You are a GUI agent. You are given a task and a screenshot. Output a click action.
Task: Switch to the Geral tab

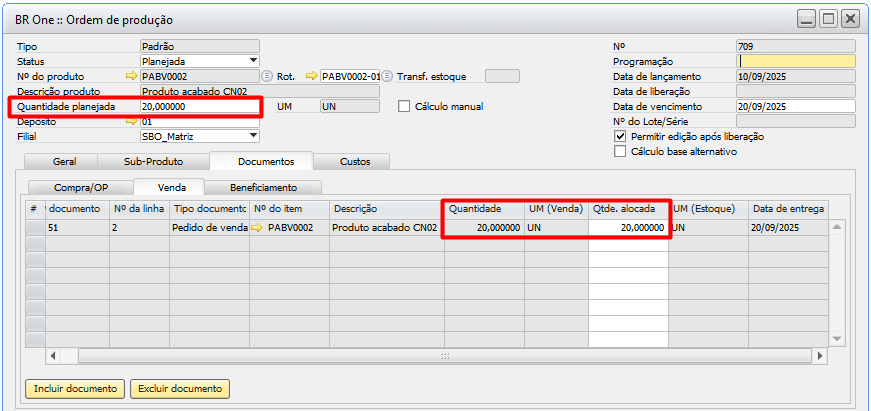tap(62, 161)
